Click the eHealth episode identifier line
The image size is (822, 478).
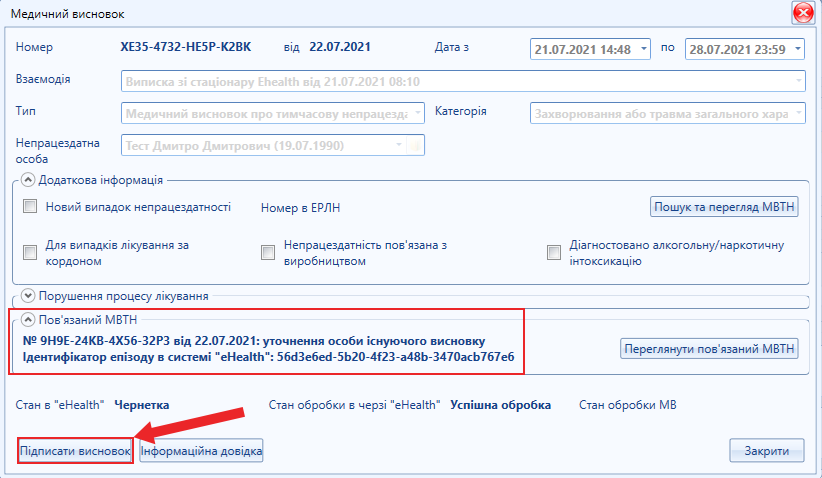click(x=268, y=357)
